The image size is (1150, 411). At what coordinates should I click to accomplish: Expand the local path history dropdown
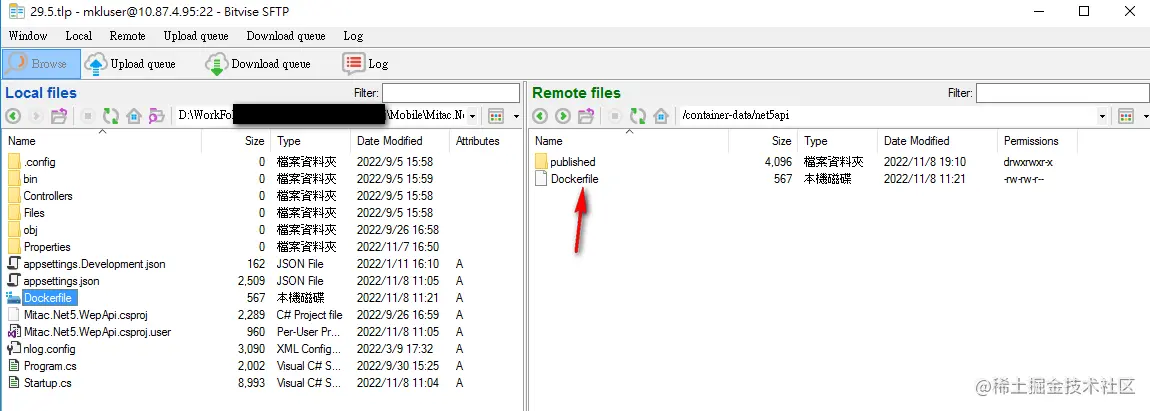(473, 116)
